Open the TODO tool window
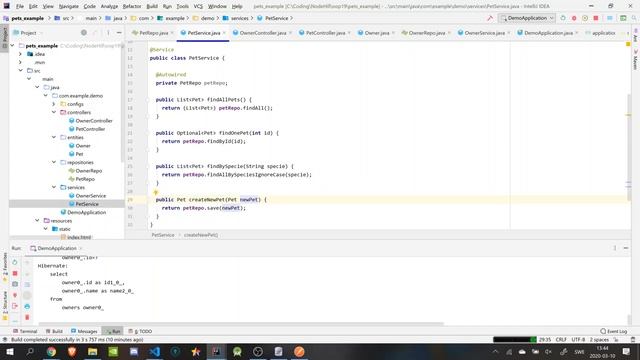The width and height of the screenshot is (640, 360). click(x=140, y=331)
